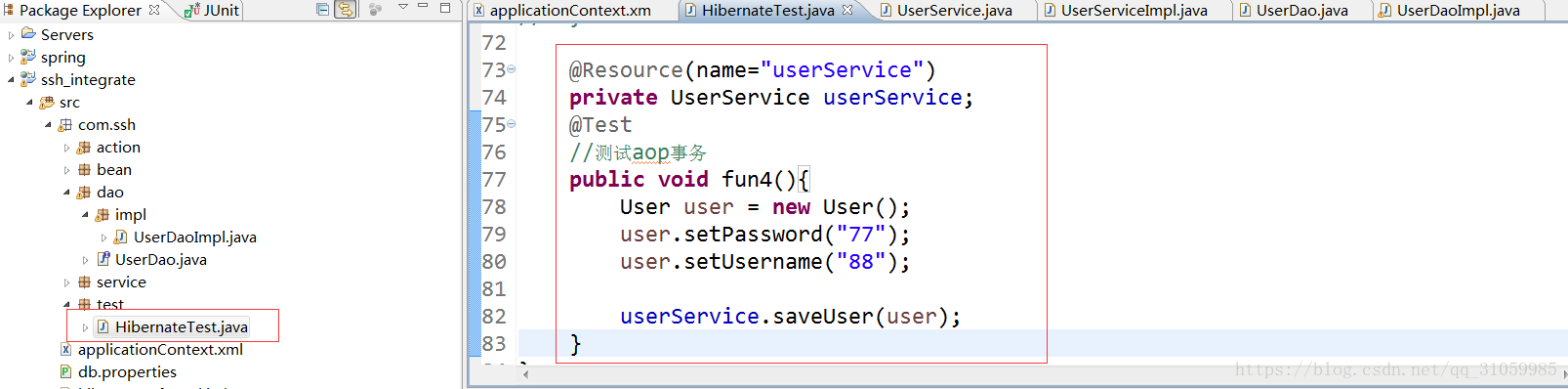Select db.properties in Package Explorer

tap(128, 372)
